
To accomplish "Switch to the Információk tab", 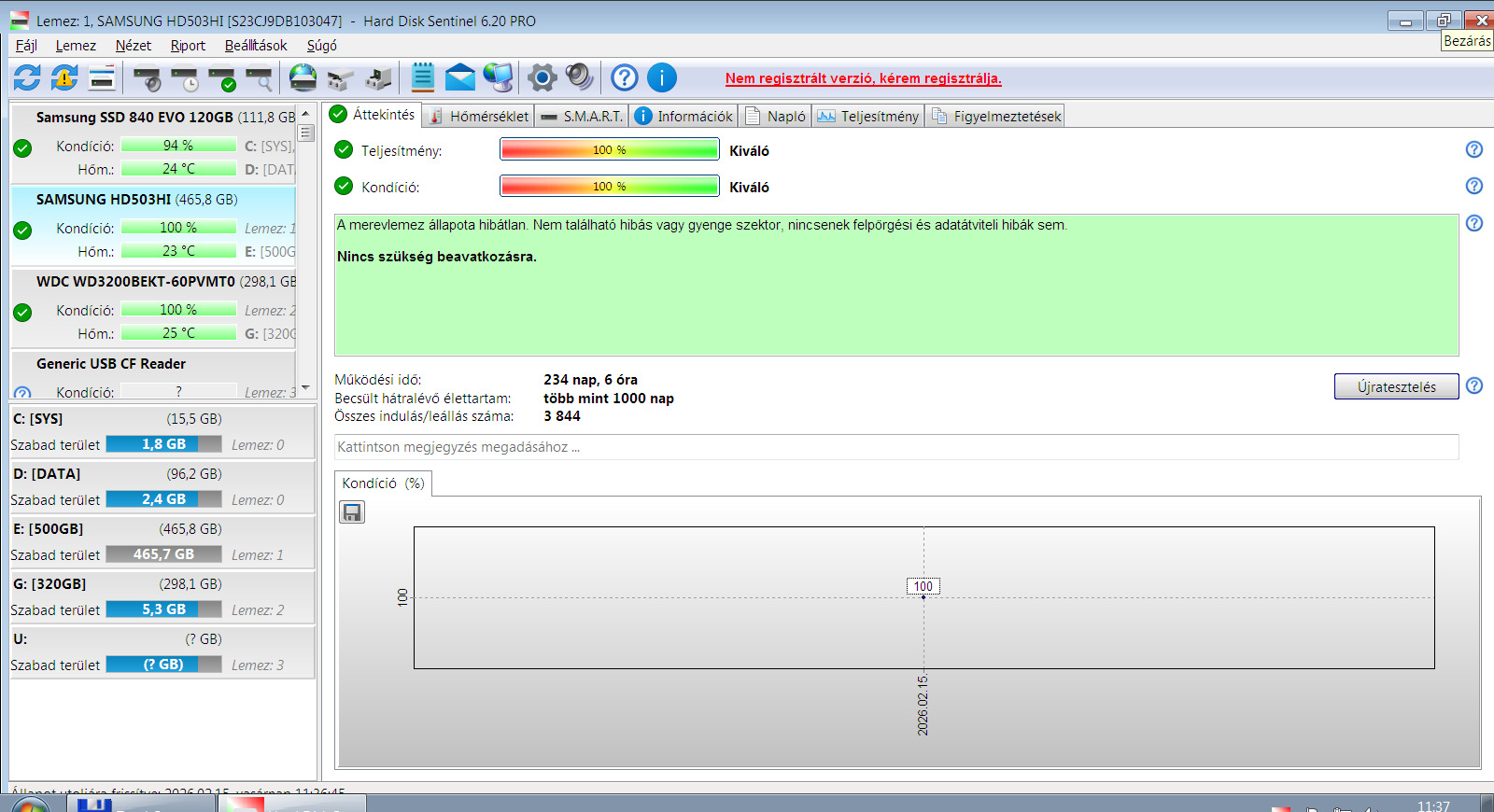I will pyautogui.click(x=684, y=116).
